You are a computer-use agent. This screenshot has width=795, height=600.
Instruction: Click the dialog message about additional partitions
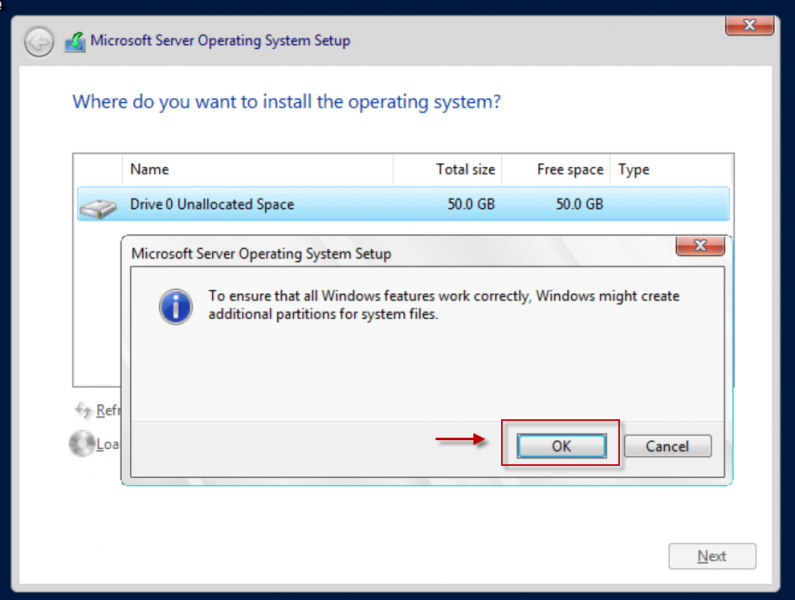point(444,305)
